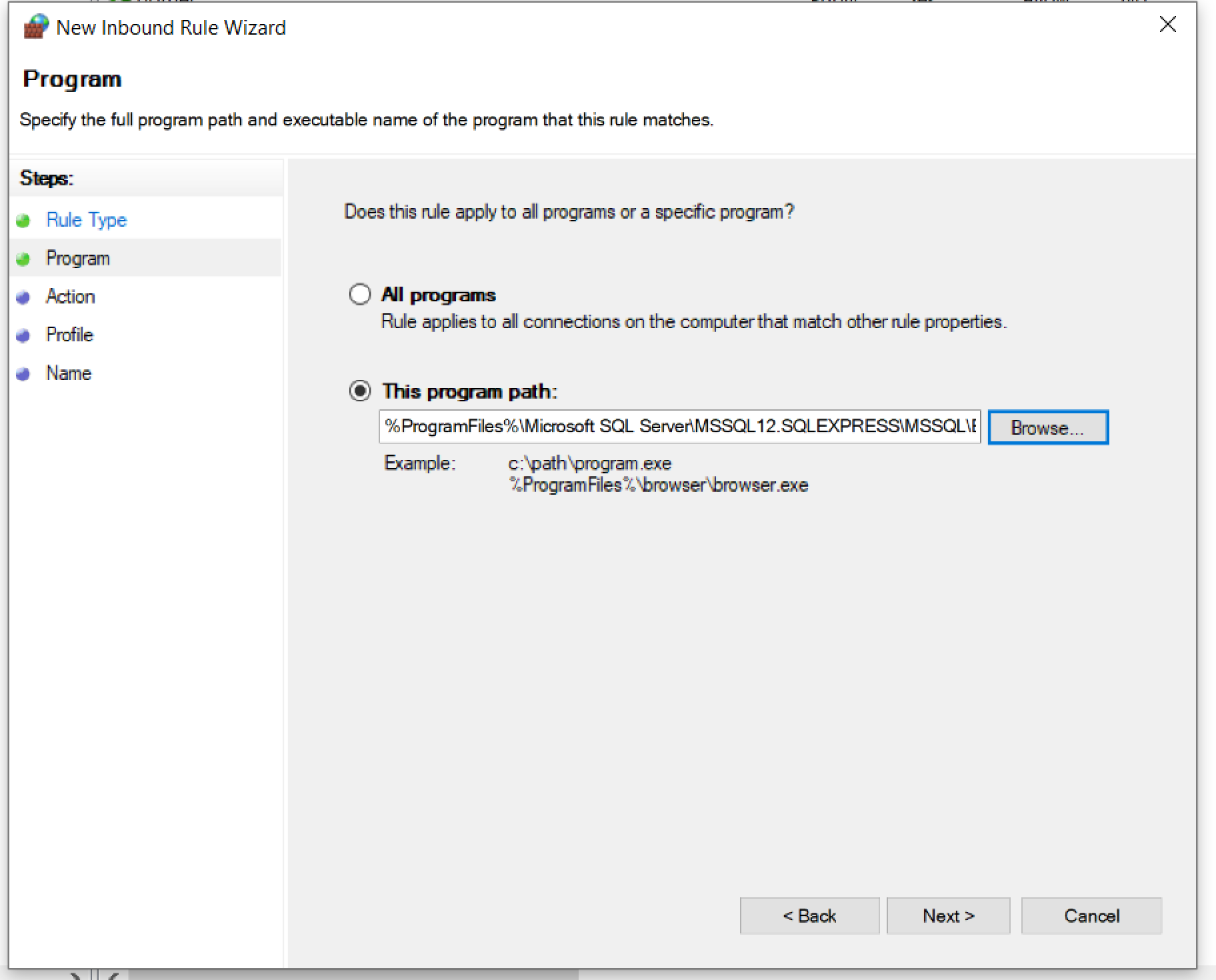The width and height of the screenshot is (1216, 980).
Task: Cancel the New Inbound Rule Wizard
Action: click(1091, 915)
